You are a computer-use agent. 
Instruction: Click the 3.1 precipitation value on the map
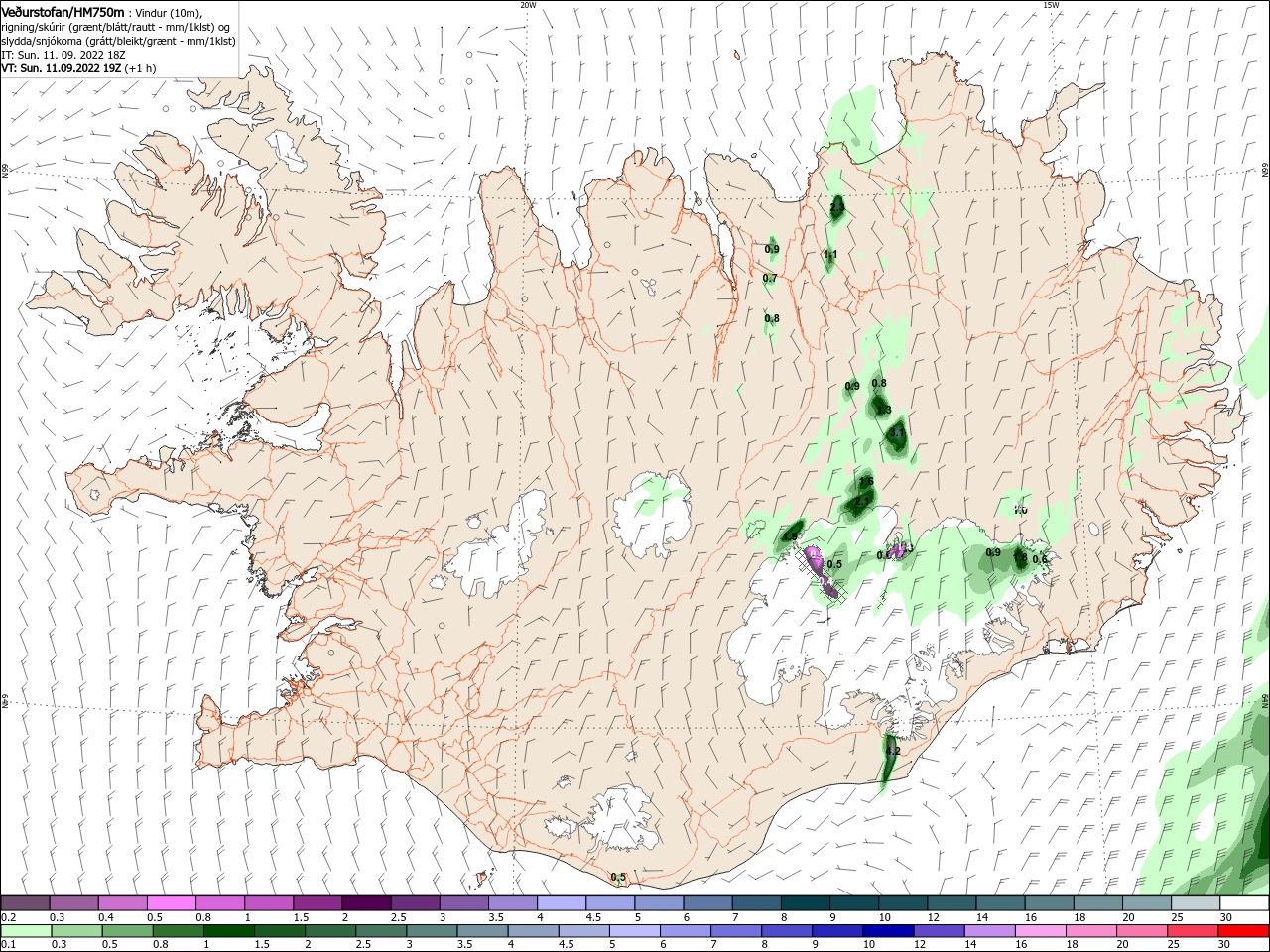897,433
